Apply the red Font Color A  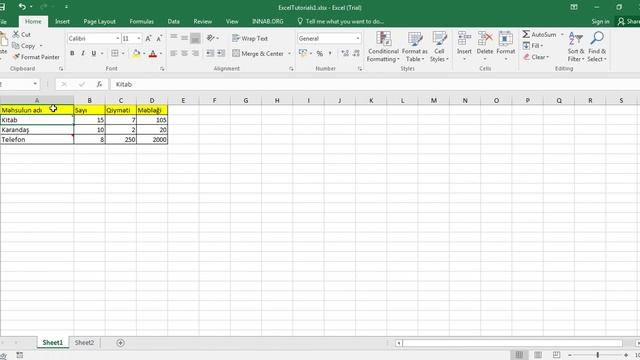click(x=153, y=53)
